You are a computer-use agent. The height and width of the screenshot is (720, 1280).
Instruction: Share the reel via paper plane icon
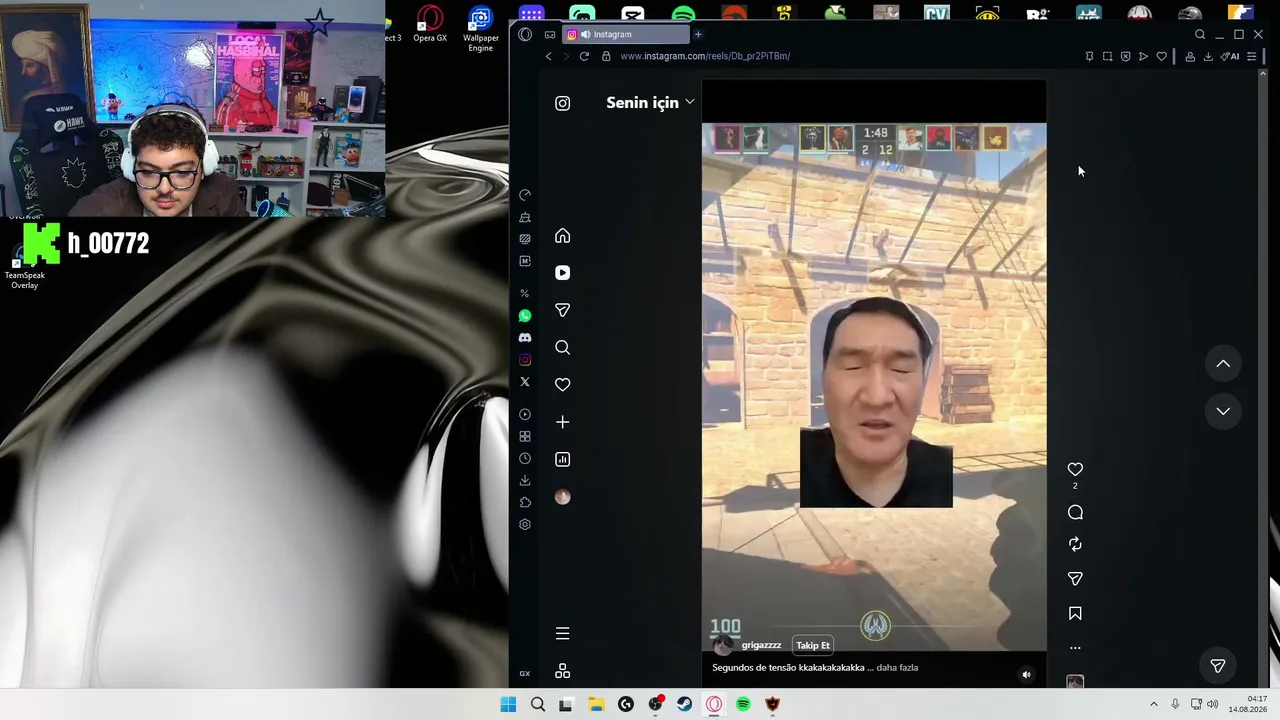tap(1075, 579)
